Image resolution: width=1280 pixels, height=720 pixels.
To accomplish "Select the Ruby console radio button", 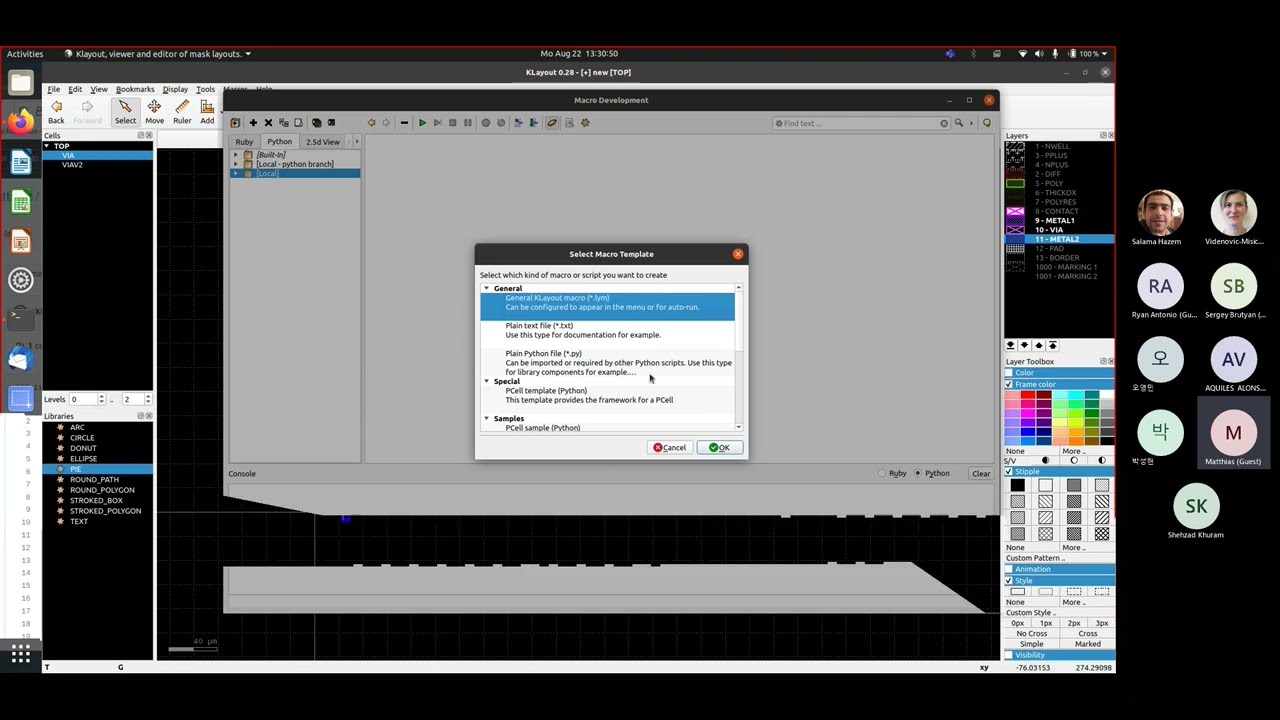I will (882, 473).
